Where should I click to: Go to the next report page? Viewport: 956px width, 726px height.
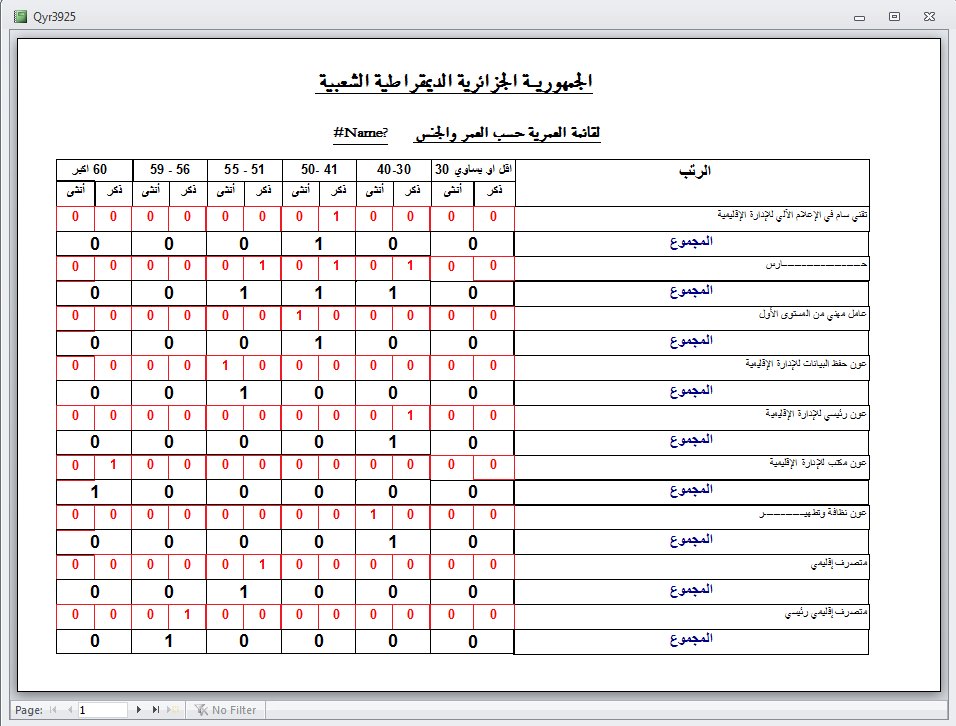[x=139, y=710]
